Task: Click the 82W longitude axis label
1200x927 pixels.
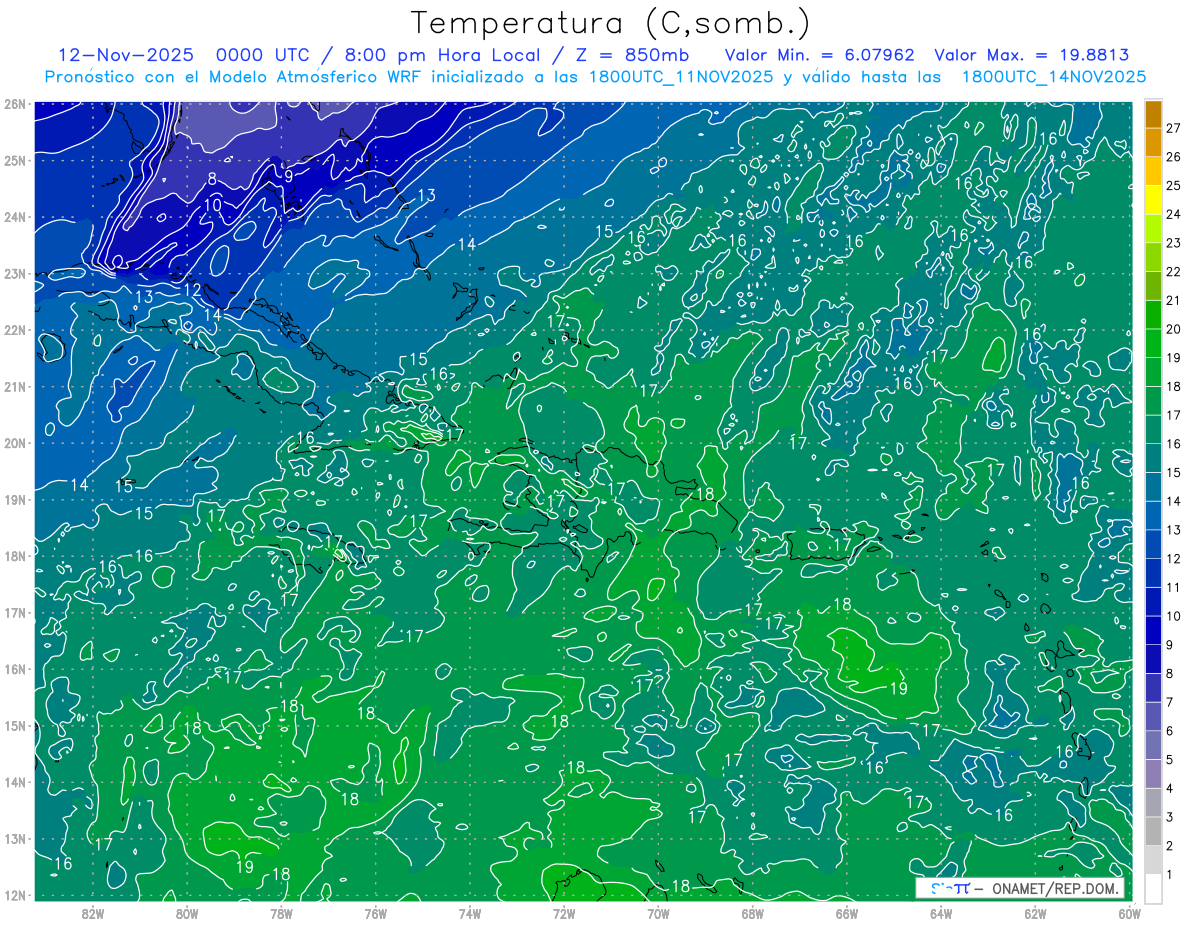Action: [x=93, y=914]
